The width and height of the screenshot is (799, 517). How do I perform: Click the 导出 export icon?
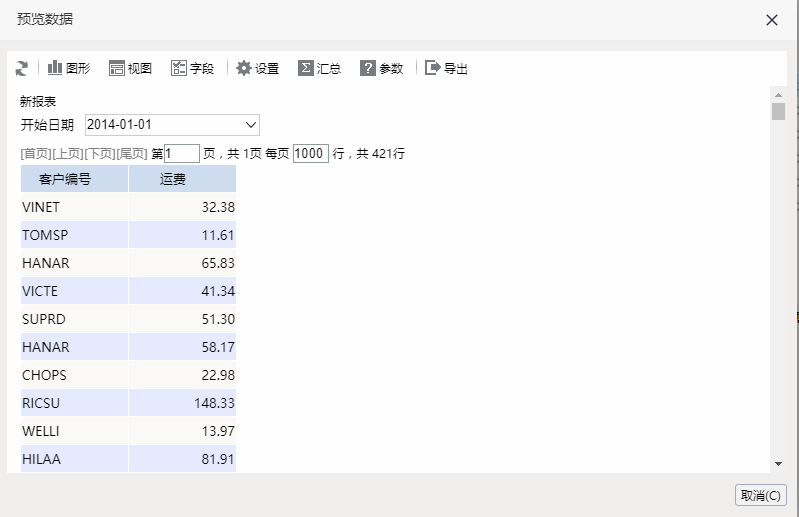click(433, 68)
